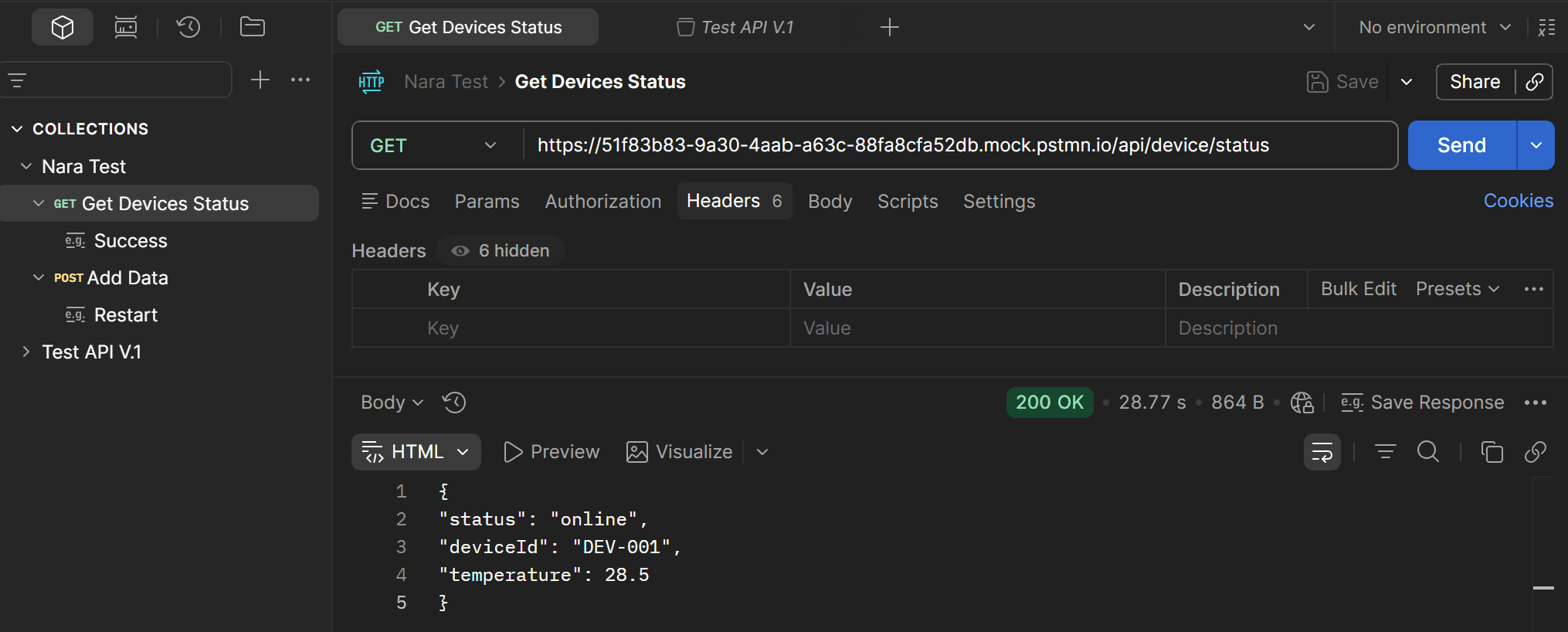This screenshot has height=632, width=1568.
Task: Expand the Test API V.1 collection
Action: pos(26,352)
